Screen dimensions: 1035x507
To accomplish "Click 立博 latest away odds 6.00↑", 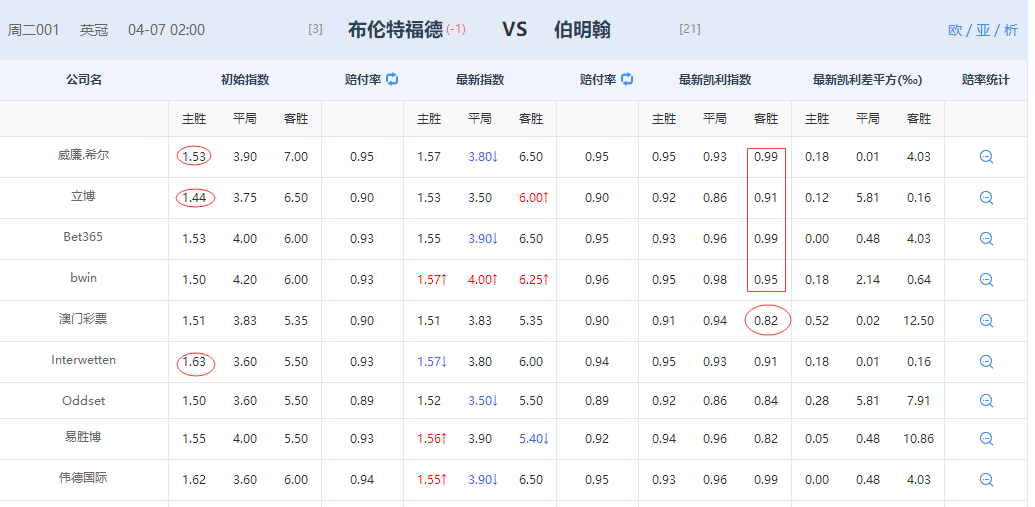I will click(x=534, y=198).
